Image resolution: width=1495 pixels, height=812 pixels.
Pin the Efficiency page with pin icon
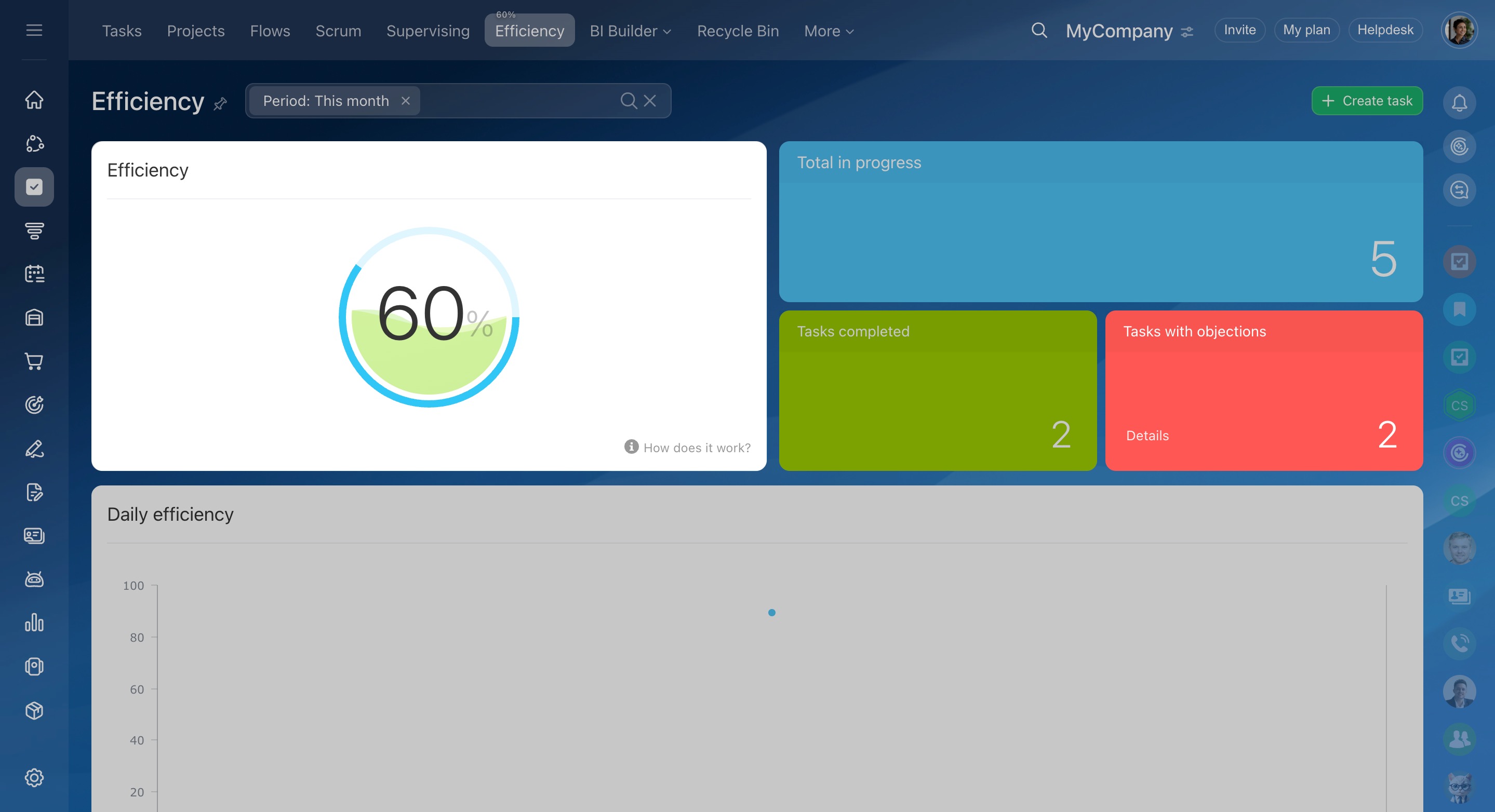[x=220, y=104]
